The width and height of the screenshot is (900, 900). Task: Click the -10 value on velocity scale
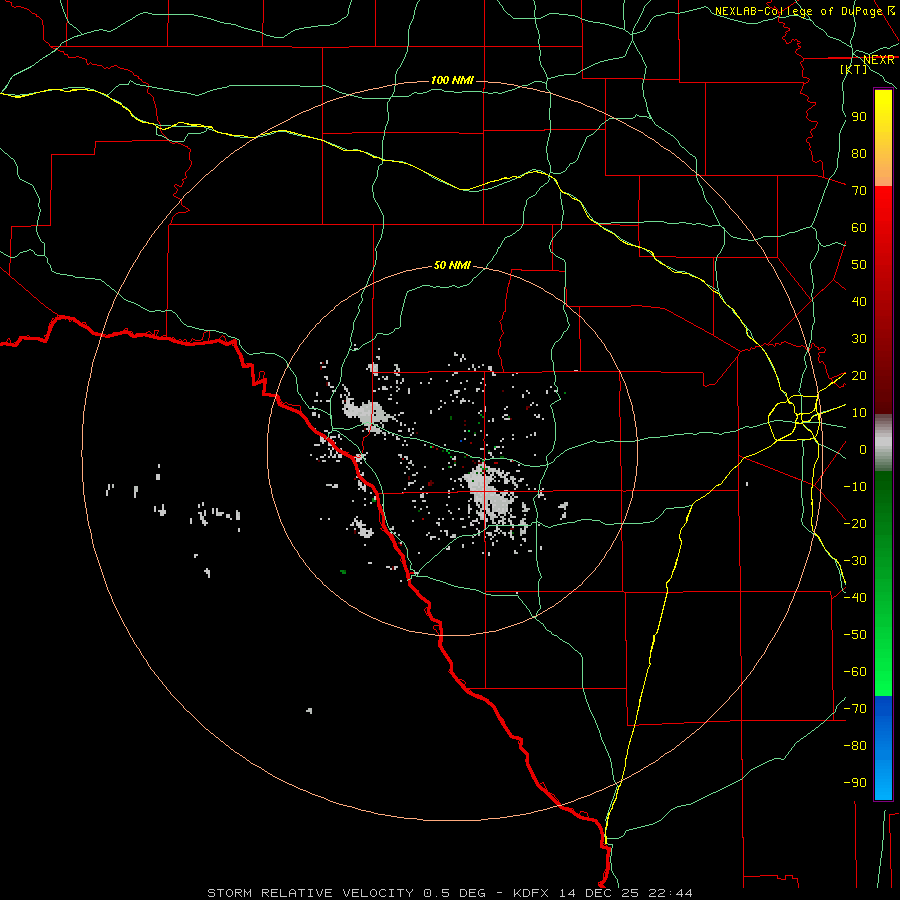pyautogui.click(x=855, y=487)
